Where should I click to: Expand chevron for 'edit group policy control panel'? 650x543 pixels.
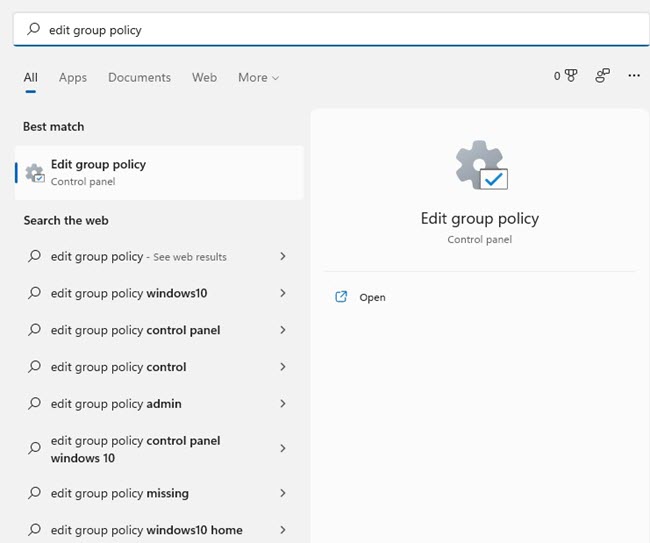pyautogui.click(x=283, y=330)
